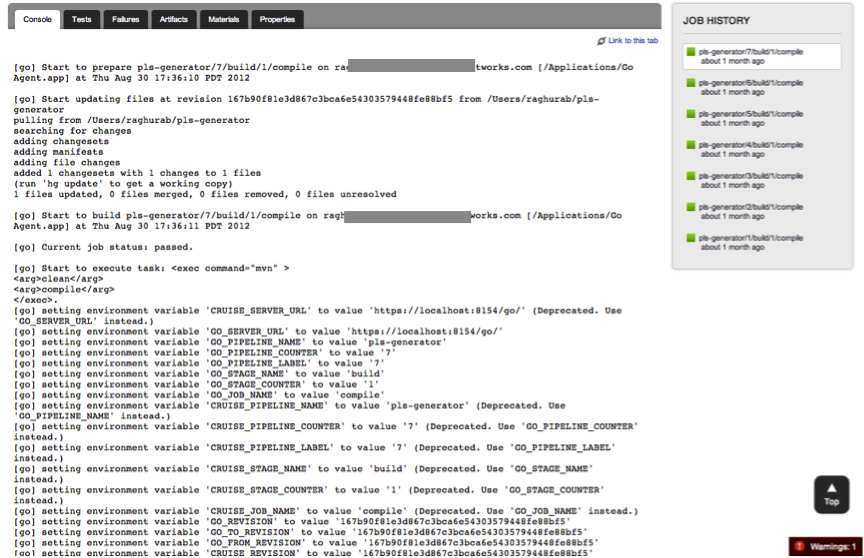The image size is (864, 558).
Task: Open the Properties tab
Action: click(x=277, y=19)
